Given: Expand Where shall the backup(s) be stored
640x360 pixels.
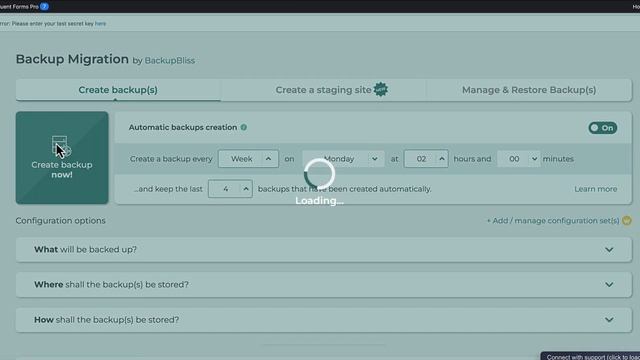Looking at the screenshot, I should click(324, 284).
